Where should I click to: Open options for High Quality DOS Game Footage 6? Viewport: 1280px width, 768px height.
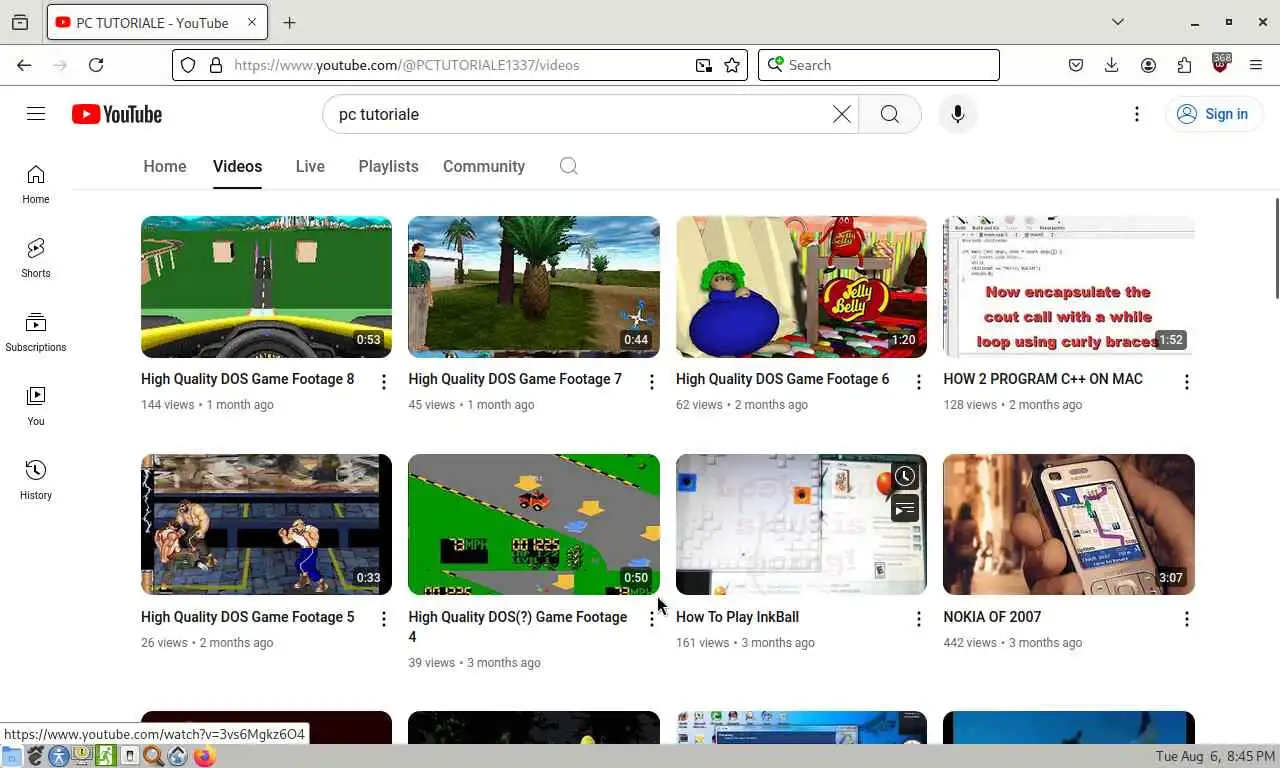click(x=918, y=382)
